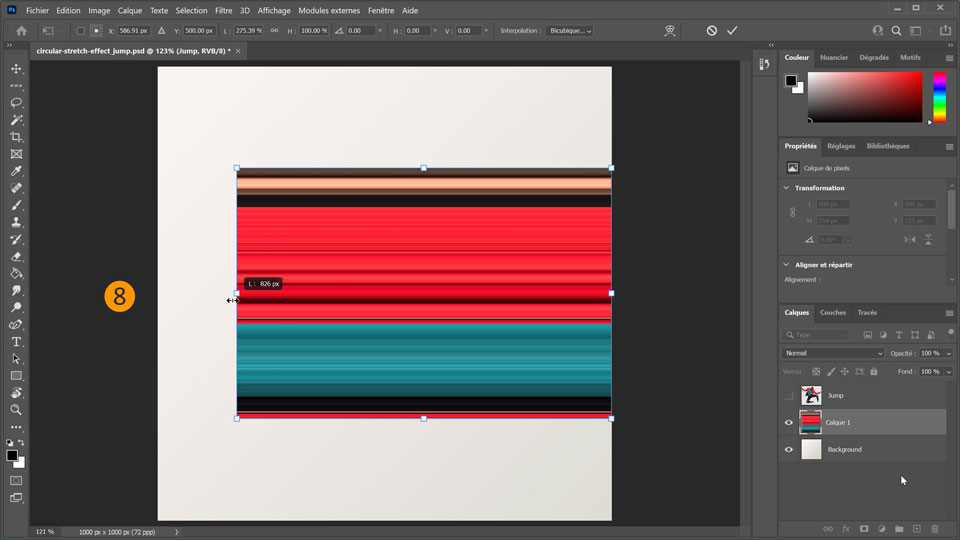Switch to the Couches tab

point(832,312)
